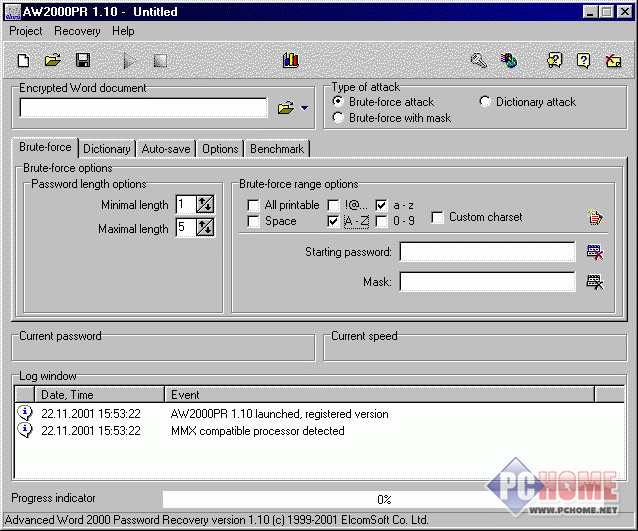Click the colorful globe web icon
This screenshot has width=638, height=531.
click(509, 61)
